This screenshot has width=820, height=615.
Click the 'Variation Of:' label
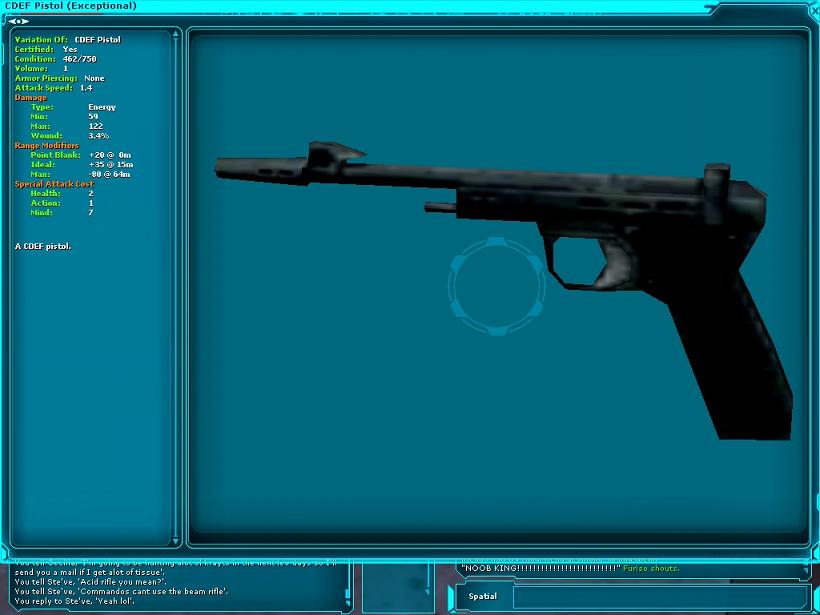click(x=41, y=40)
